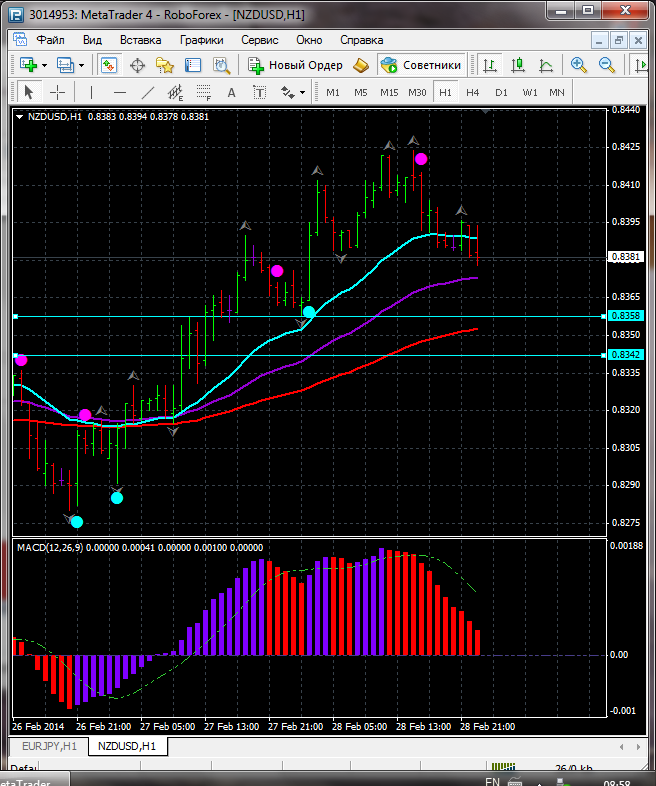Click the cyan 0.8358 price level line

point(300,316)
